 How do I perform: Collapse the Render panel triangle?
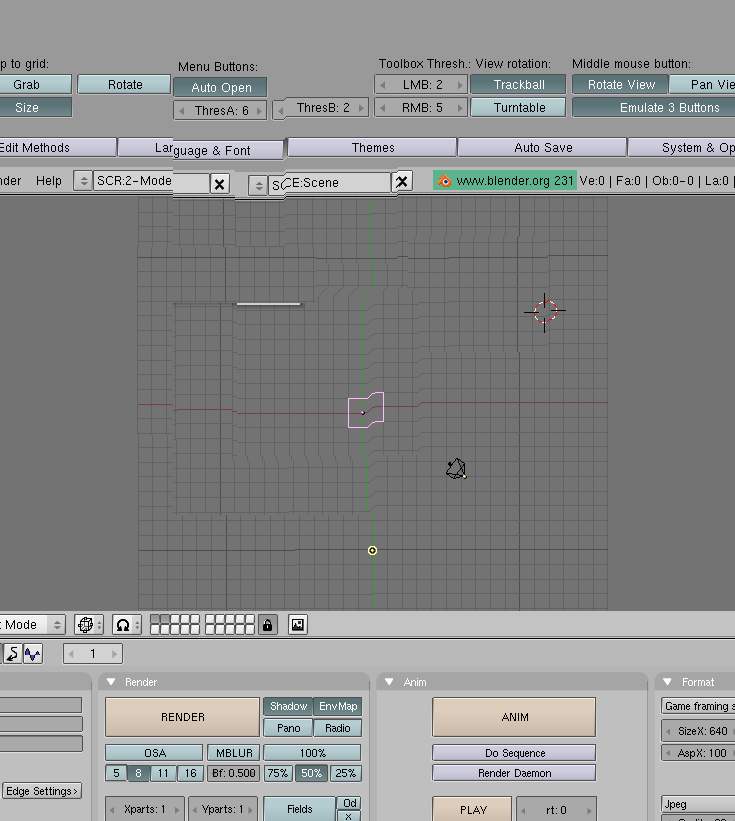pos(110,682)
